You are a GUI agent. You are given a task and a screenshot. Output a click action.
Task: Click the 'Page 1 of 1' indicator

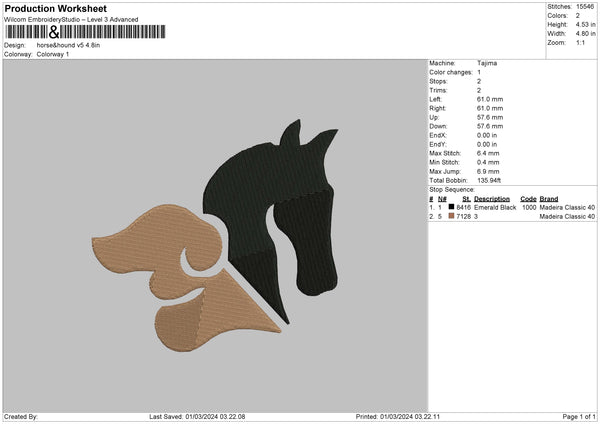(x=579, y=417)
